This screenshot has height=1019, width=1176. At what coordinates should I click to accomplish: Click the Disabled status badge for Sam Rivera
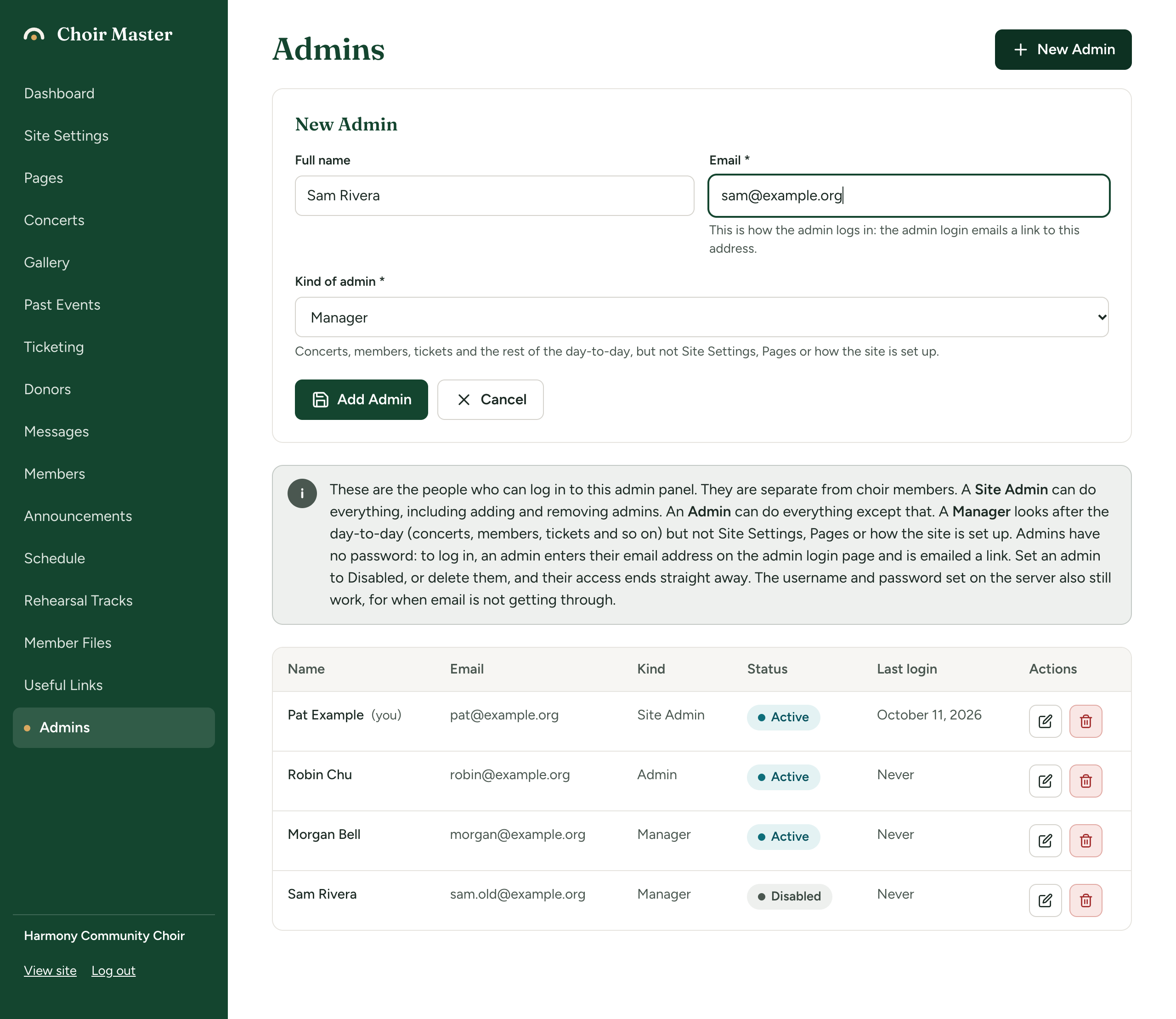point(789,896)
